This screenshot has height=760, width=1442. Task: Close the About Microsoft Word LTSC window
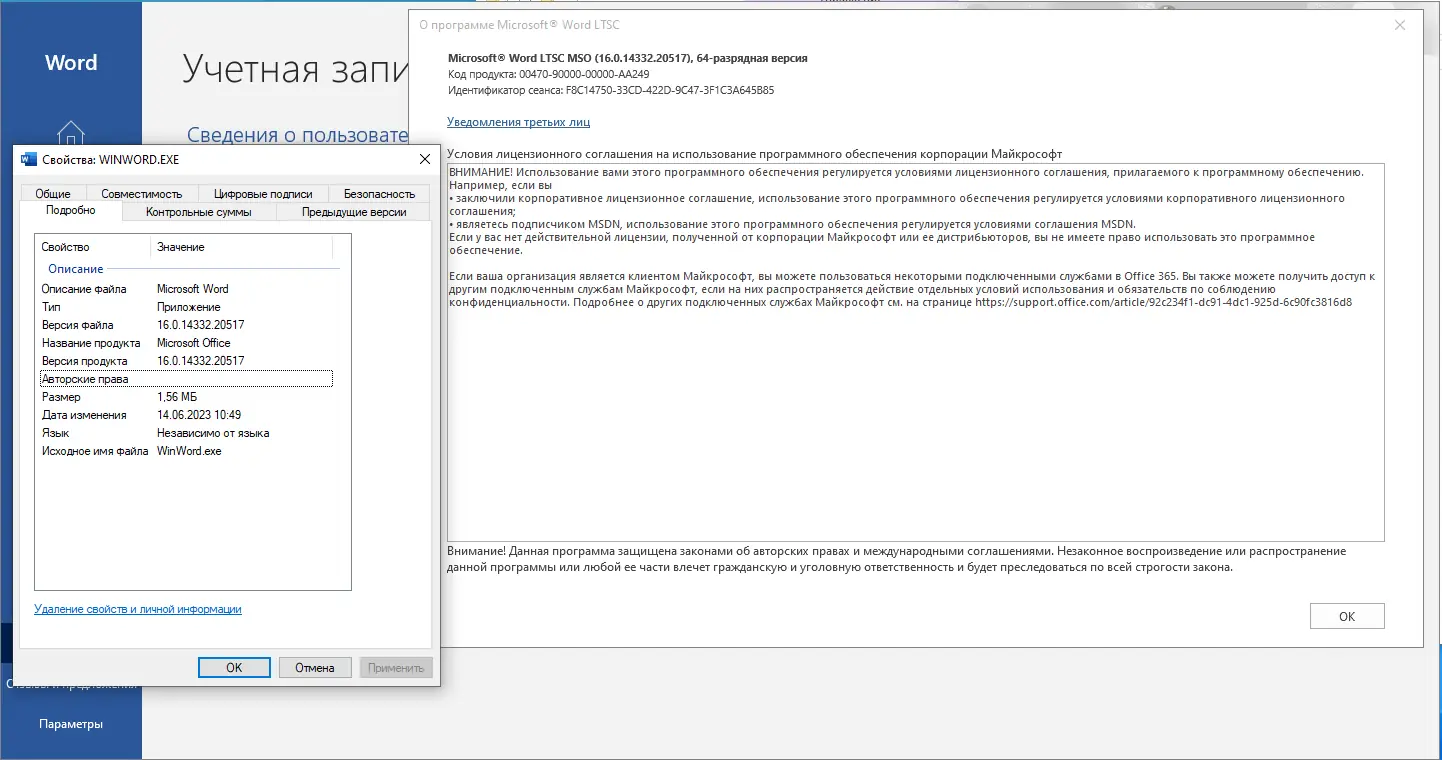pyautogui.click(x=1400, y=25)
